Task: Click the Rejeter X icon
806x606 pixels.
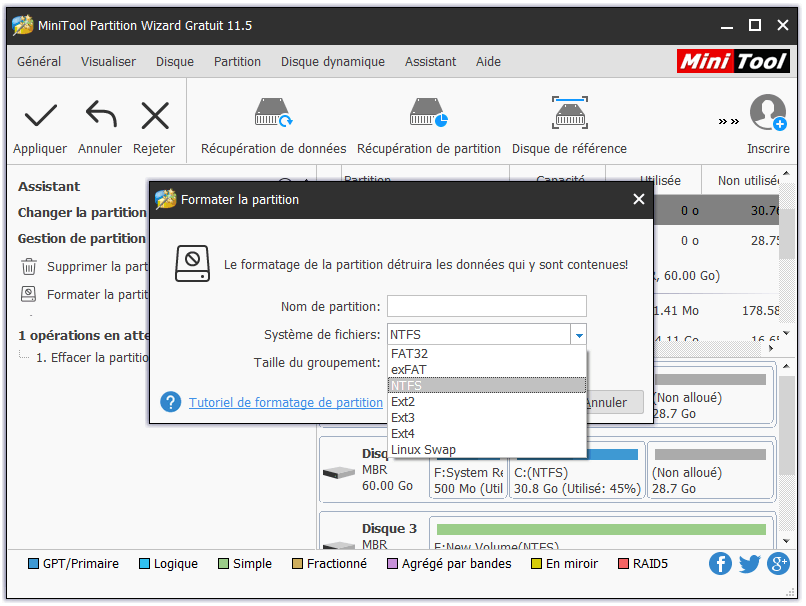Action: [x=155, y=116]
